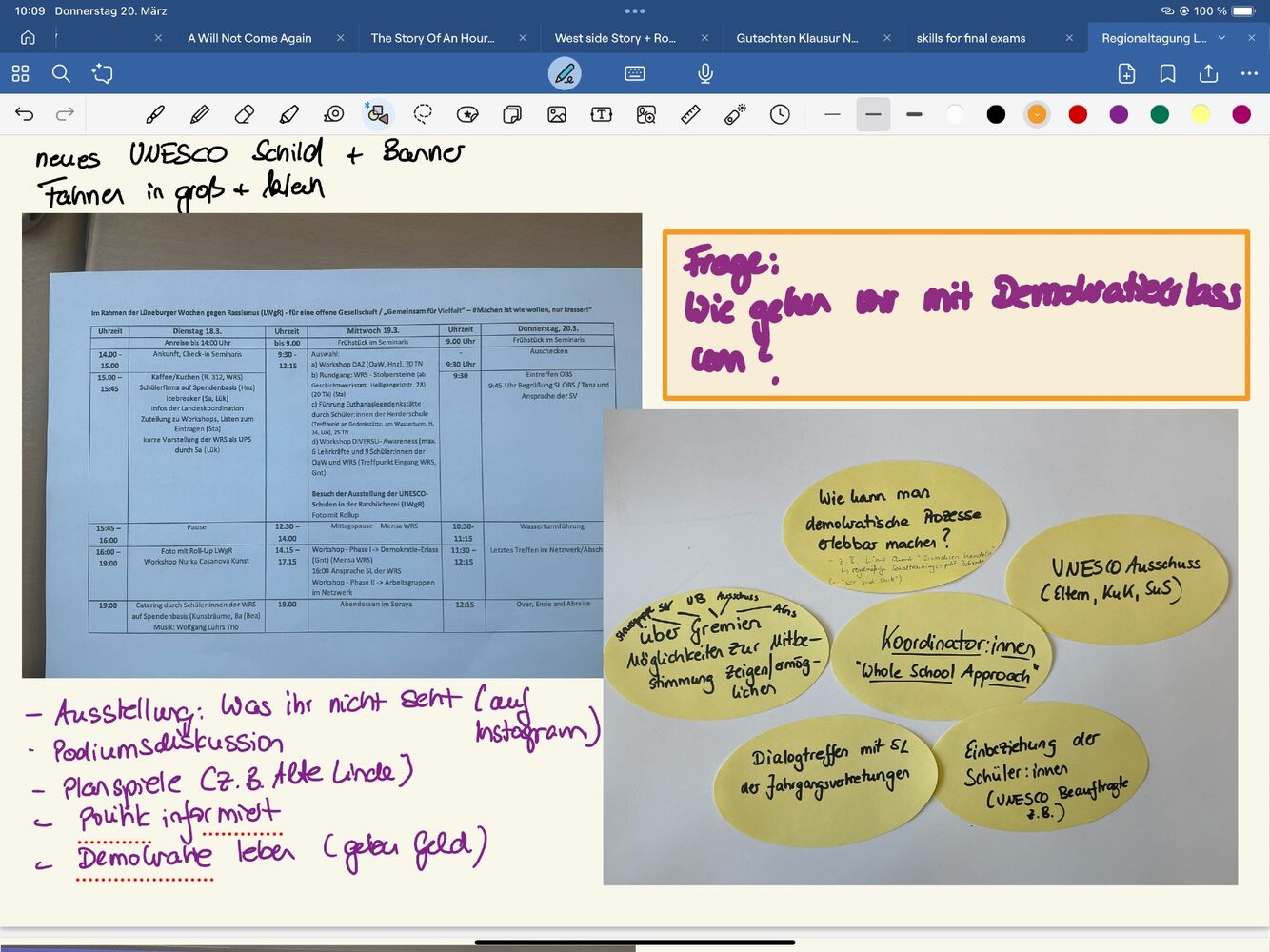Pick the purple pen color
Image resolution: width=1270 pixels, height=952 pixels.
click(x=1119, y=114)
